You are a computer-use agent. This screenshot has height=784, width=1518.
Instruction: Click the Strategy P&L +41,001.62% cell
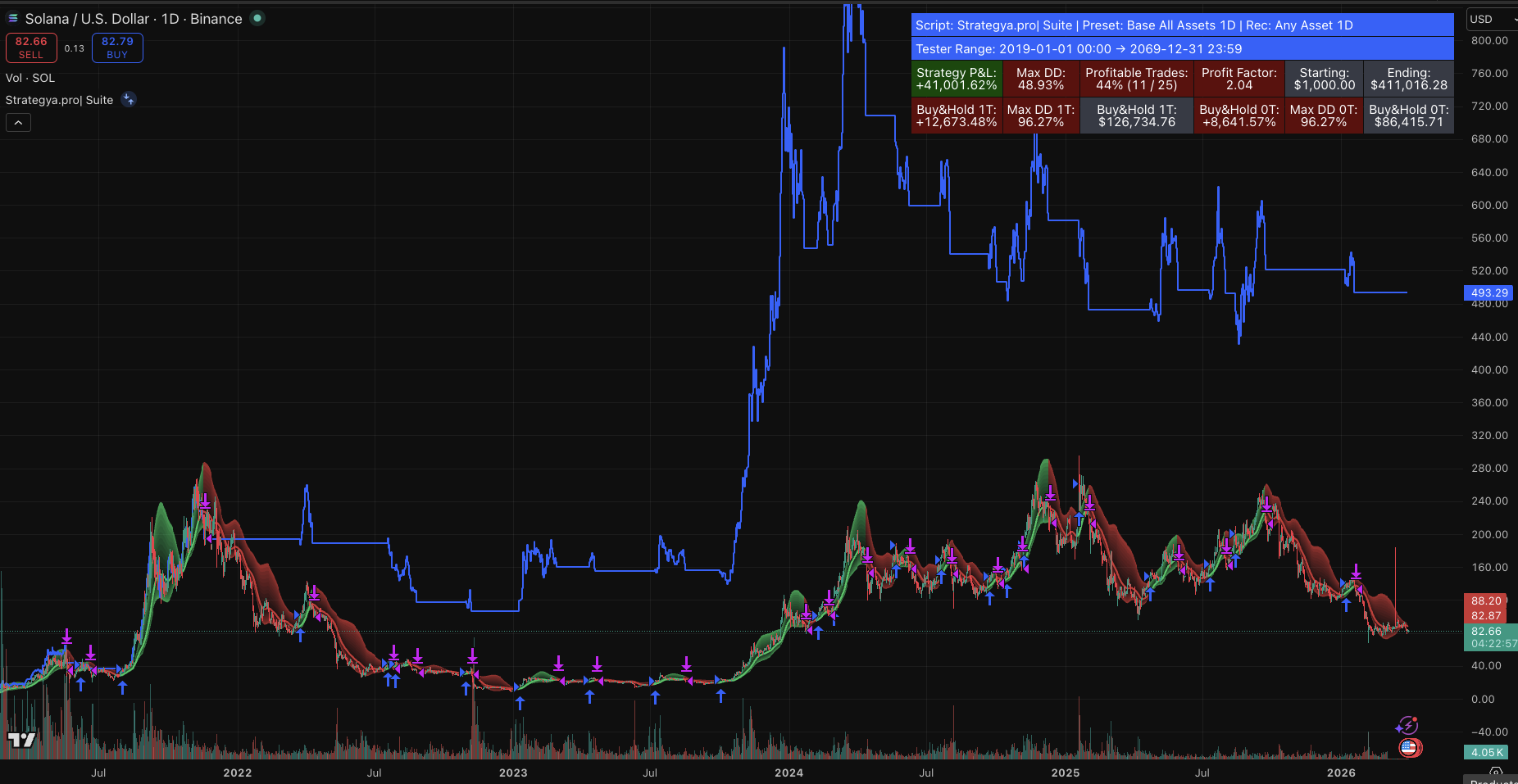tap(957, 79)
